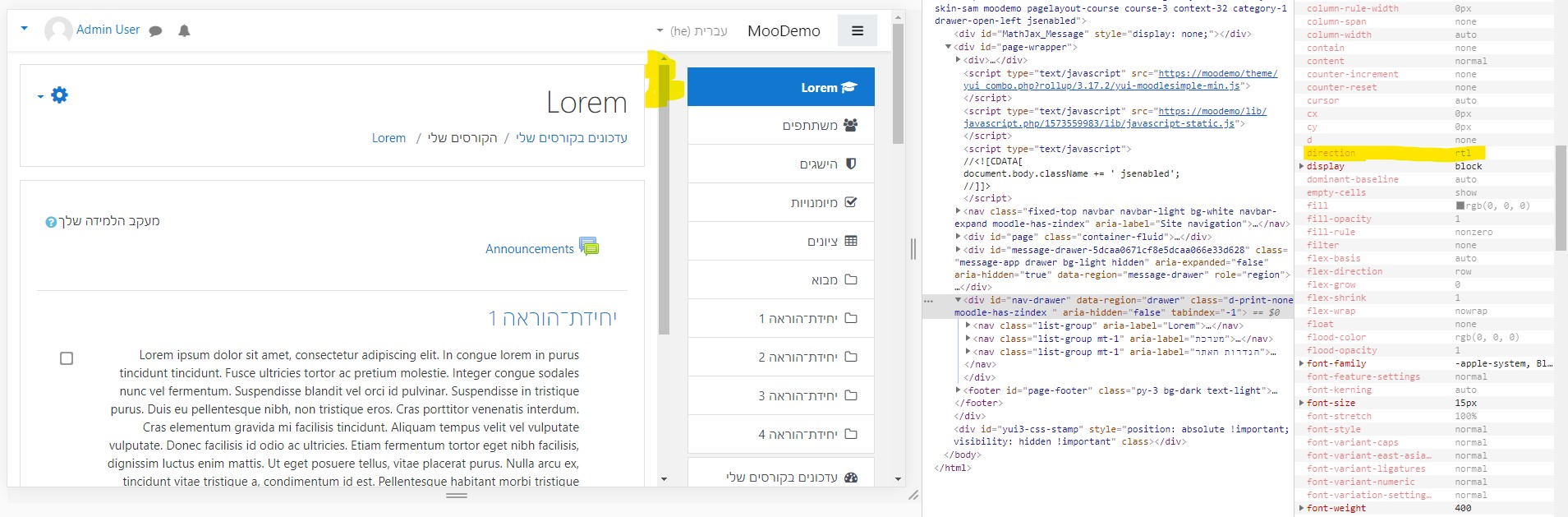The height and width of the screenshot is (517, 1568).
Task: Select the Lorem item in nav drawer
Action: 781,87
